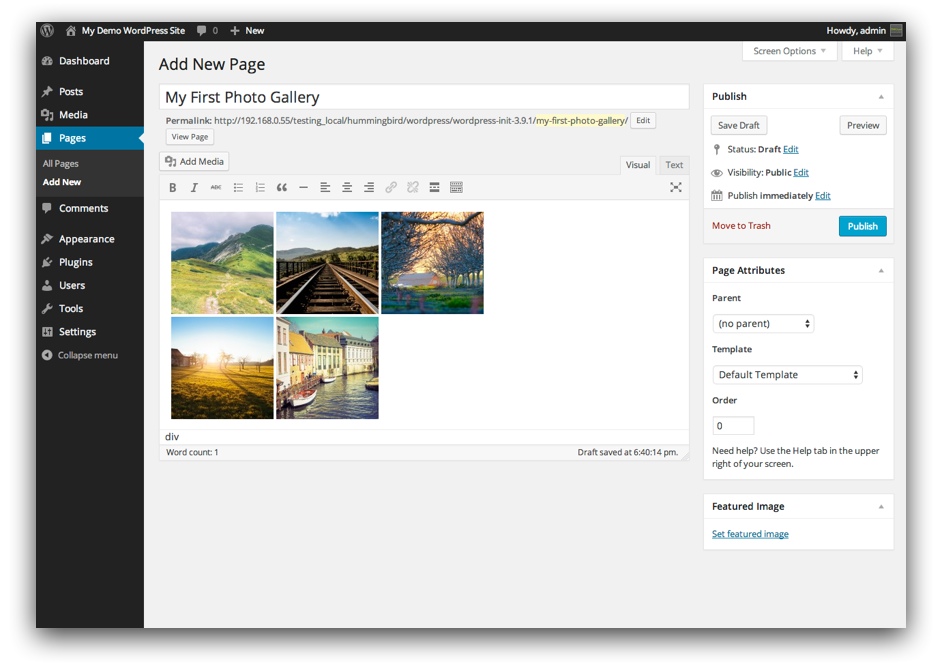Insert a horizontal line
This screenshot has height=666, width=940.
click(x=303, y=187)
